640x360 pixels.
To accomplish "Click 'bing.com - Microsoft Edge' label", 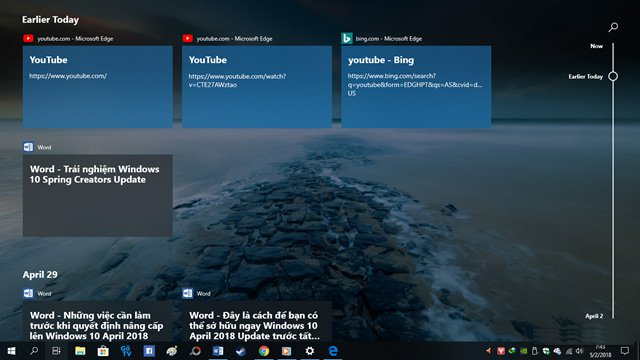I will (x=389, y=39).
